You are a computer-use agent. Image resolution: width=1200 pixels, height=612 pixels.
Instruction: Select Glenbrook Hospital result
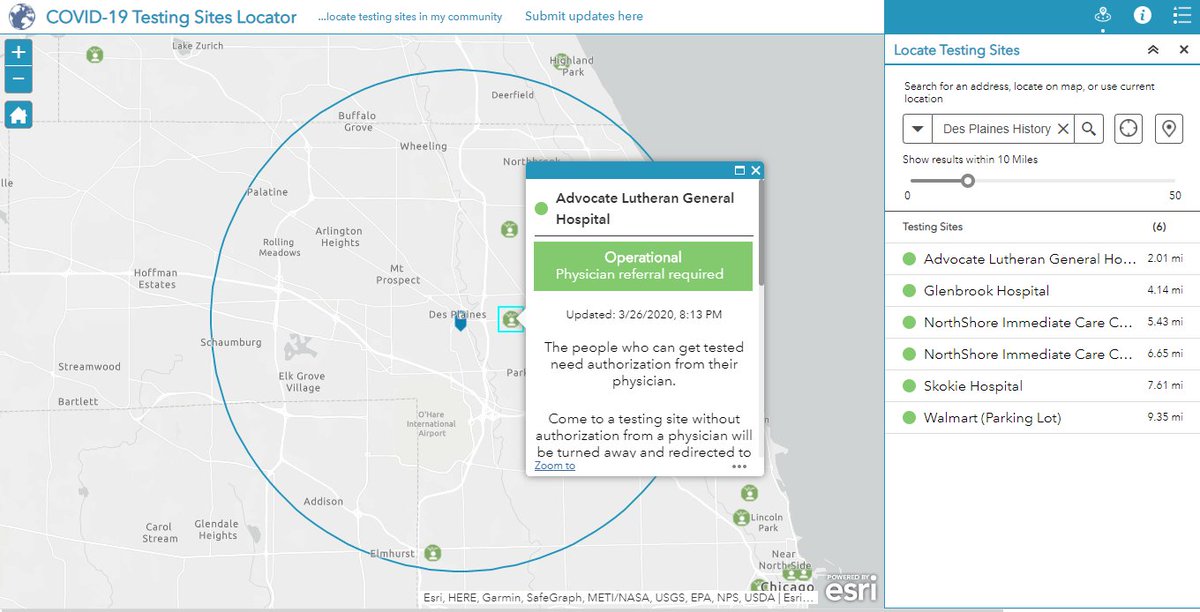click(1042, 291)
